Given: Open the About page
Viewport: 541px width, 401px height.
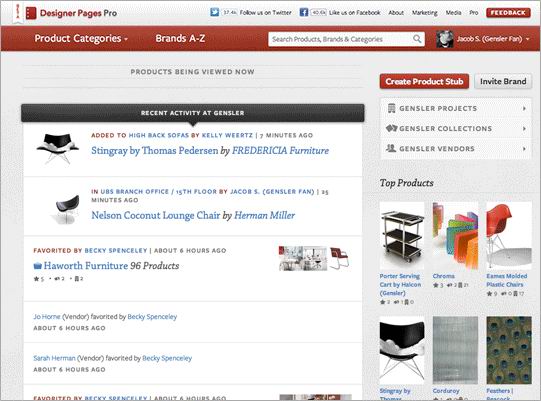Looking at the screenshot, I should [x=396, y=13].
